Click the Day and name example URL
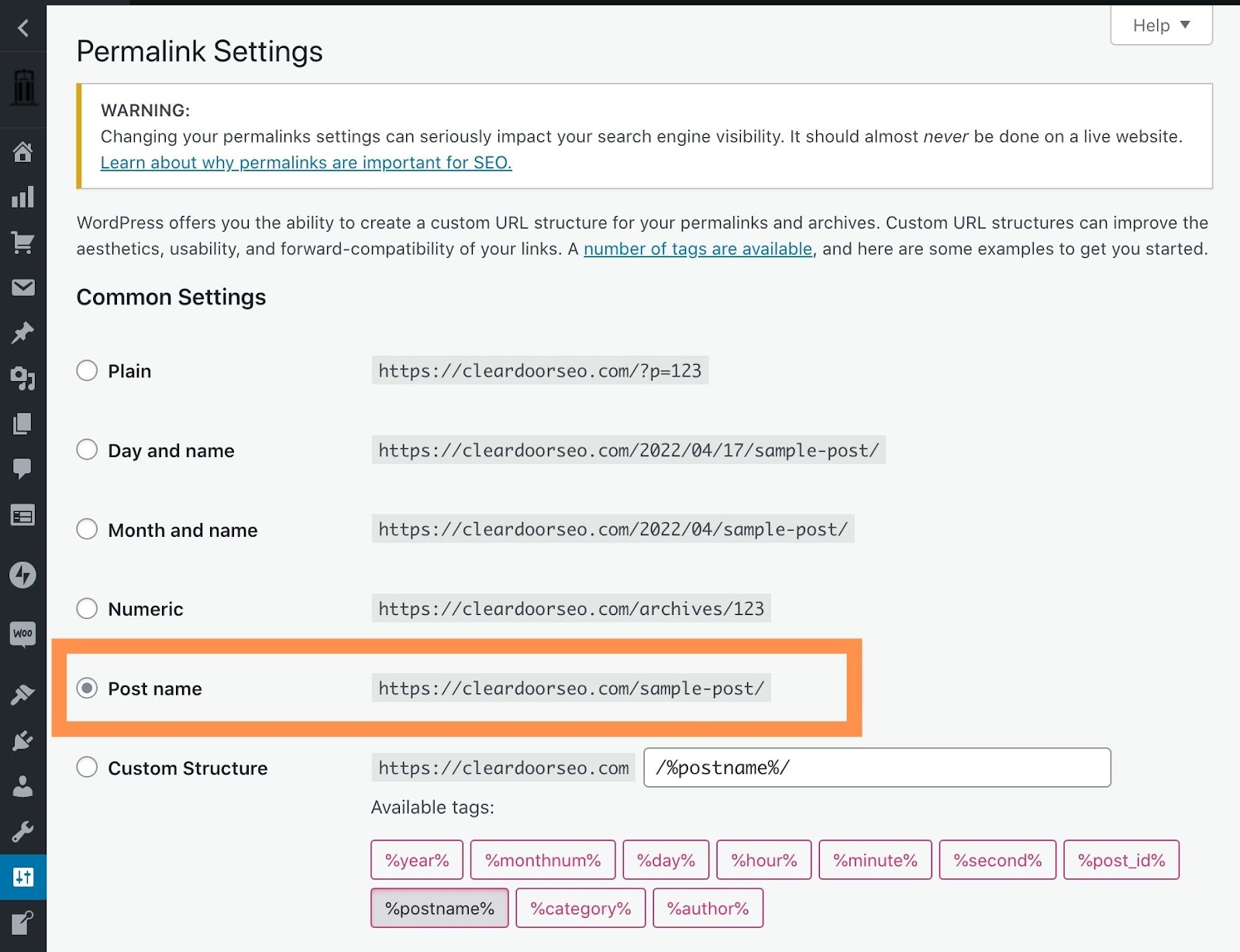 pyautogui.click(x=629, y=450)
